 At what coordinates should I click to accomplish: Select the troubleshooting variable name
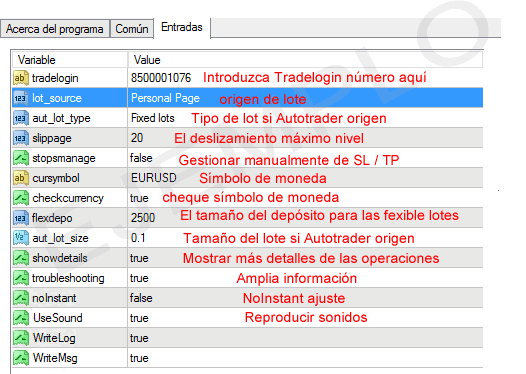pyautogui.click(x=68, y=278)
